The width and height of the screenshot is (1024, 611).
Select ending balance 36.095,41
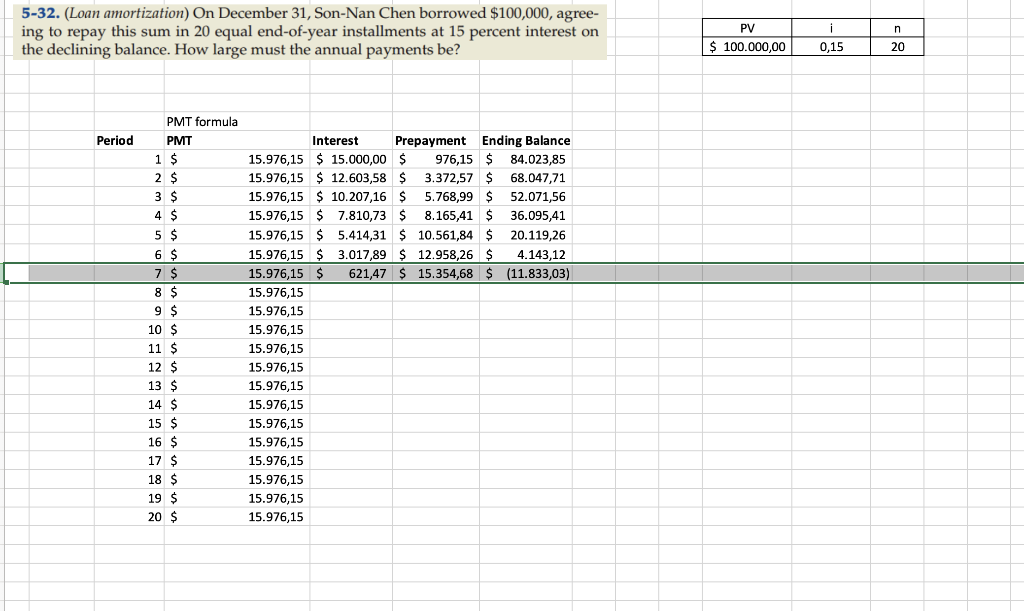pos(526,216)
